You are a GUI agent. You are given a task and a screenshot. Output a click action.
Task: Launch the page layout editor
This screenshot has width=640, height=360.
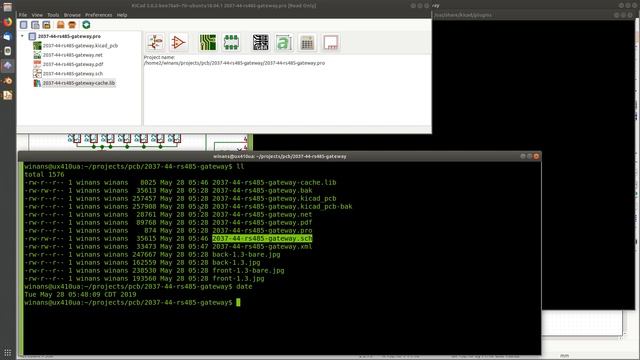[x=331, y=42]
